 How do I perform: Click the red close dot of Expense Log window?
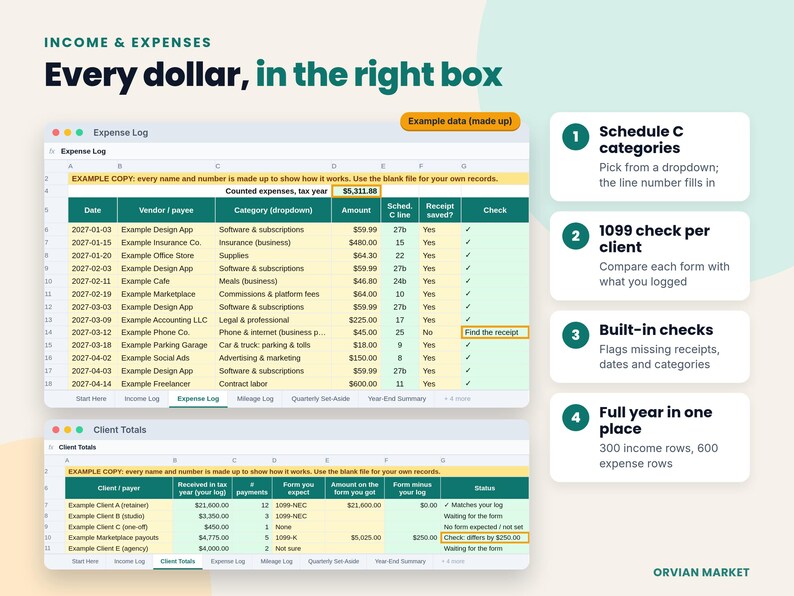pos(56,133)
